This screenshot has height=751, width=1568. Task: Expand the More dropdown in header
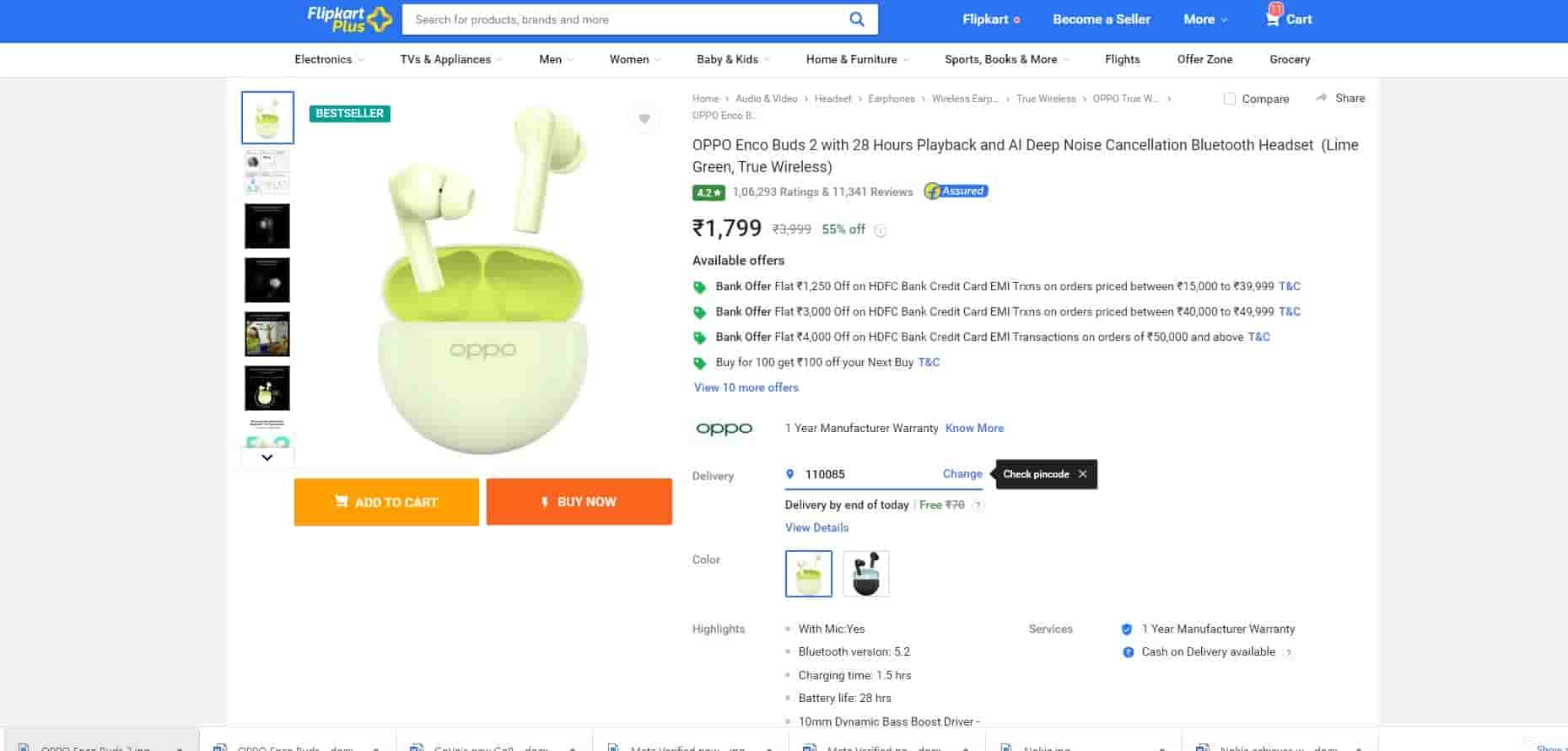(1205, 19)
